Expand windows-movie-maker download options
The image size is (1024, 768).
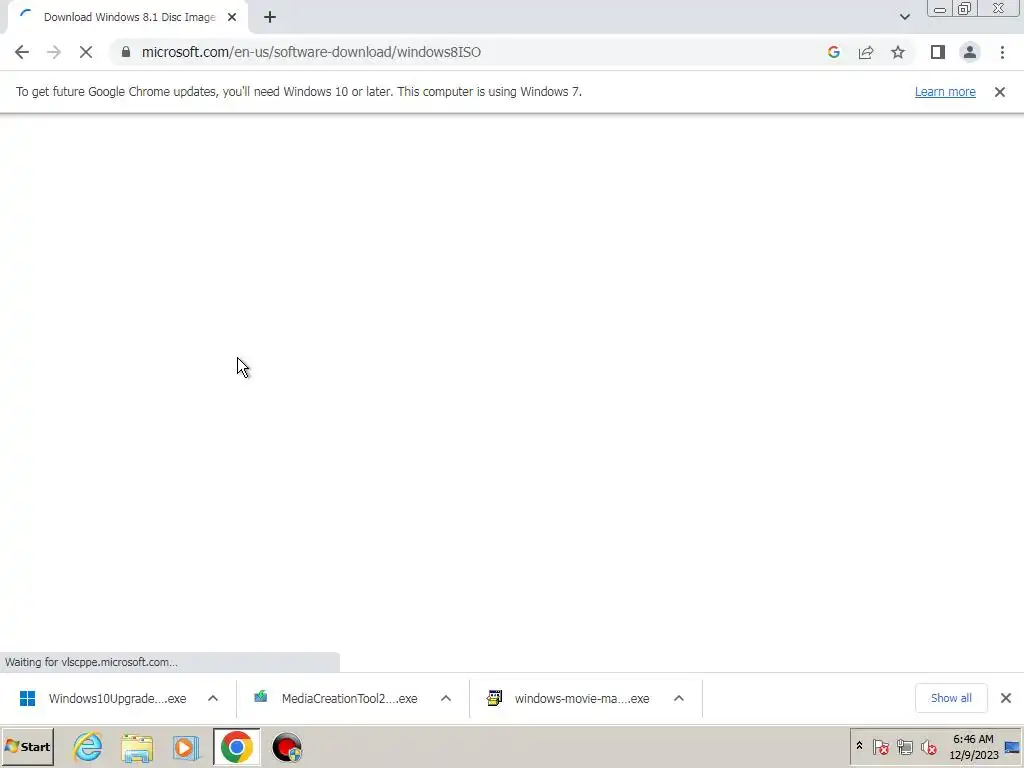pos(679,698)
